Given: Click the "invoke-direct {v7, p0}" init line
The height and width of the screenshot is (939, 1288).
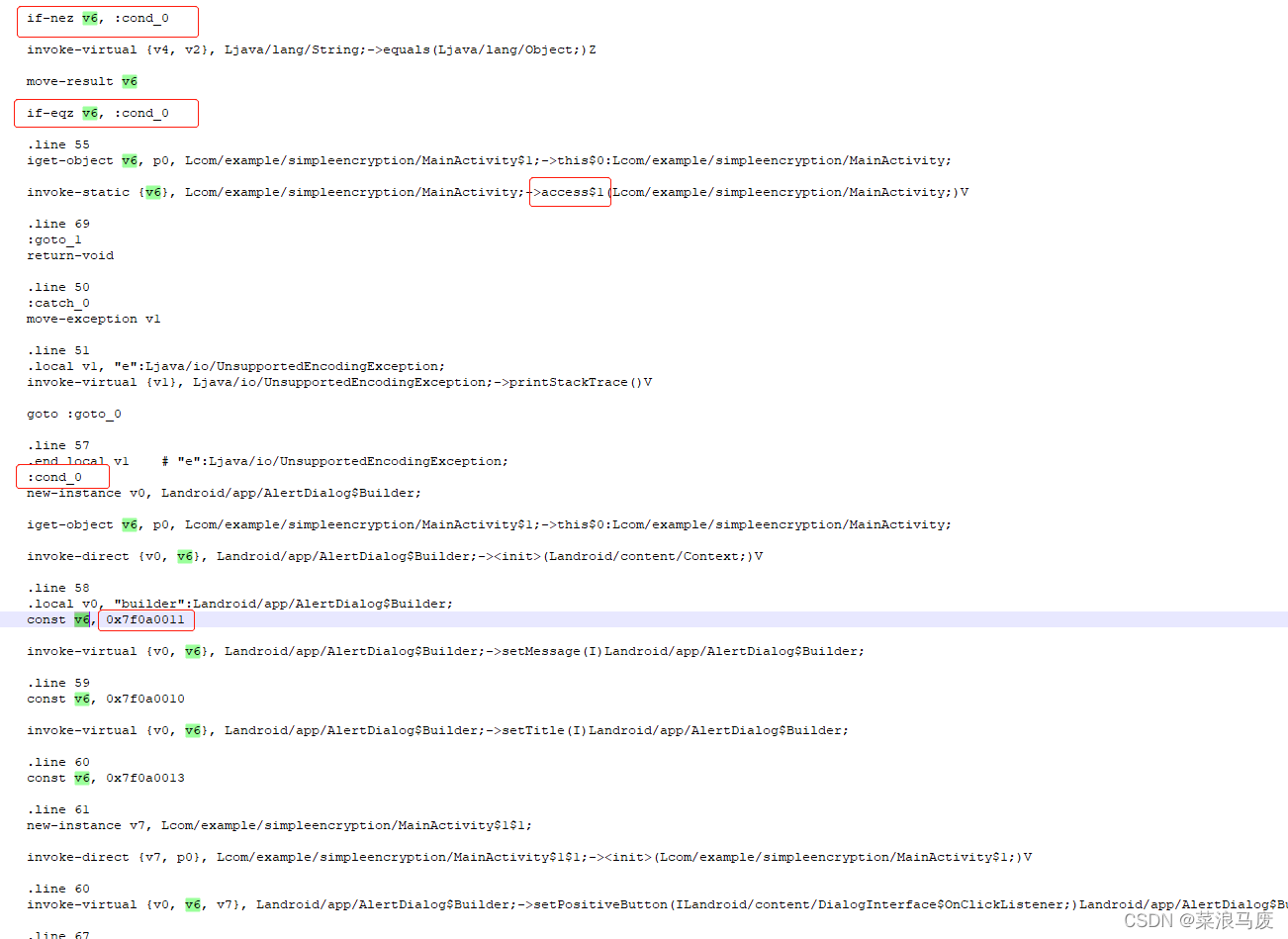Looking at the screenshot, I should pyautogui.click(x=529, y=857).
